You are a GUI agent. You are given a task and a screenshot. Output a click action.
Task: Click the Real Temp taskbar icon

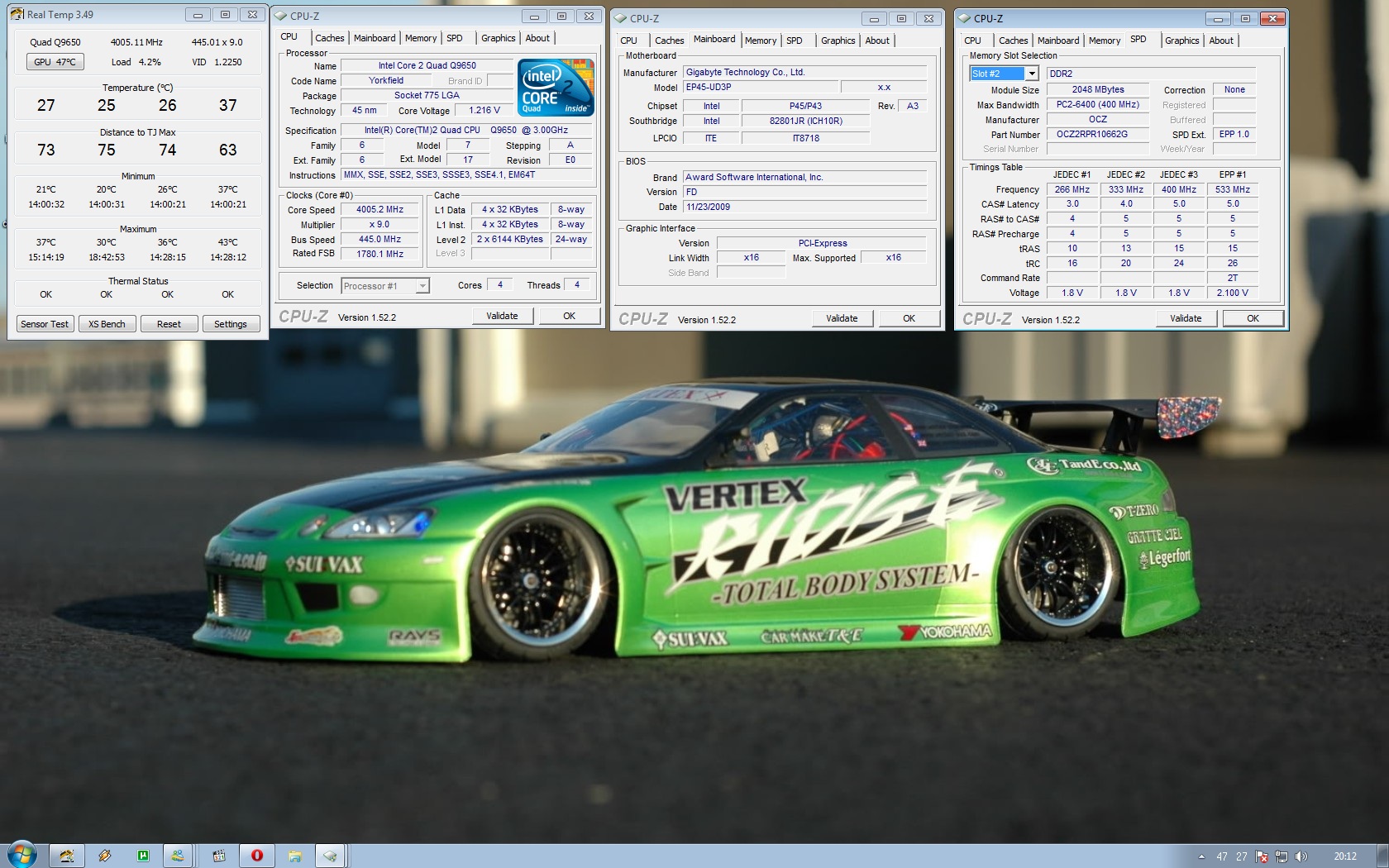[67, 856]
